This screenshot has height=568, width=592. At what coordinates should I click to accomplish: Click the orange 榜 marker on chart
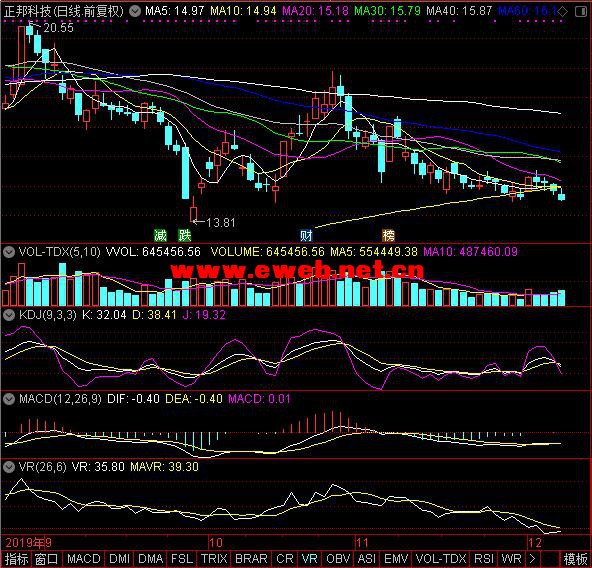tap(388, 236)
